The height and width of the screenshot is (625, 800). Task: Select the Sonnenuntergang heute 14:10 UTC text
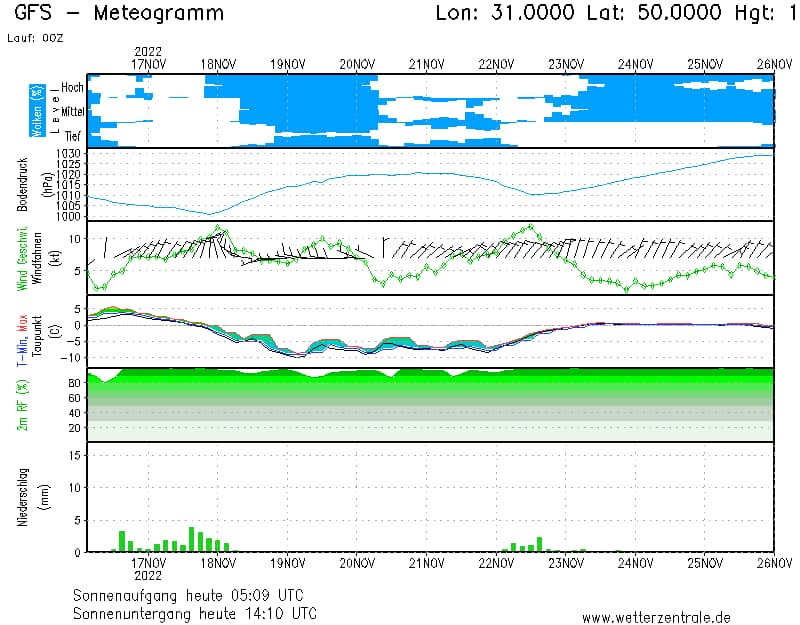[x=195, y=612]
